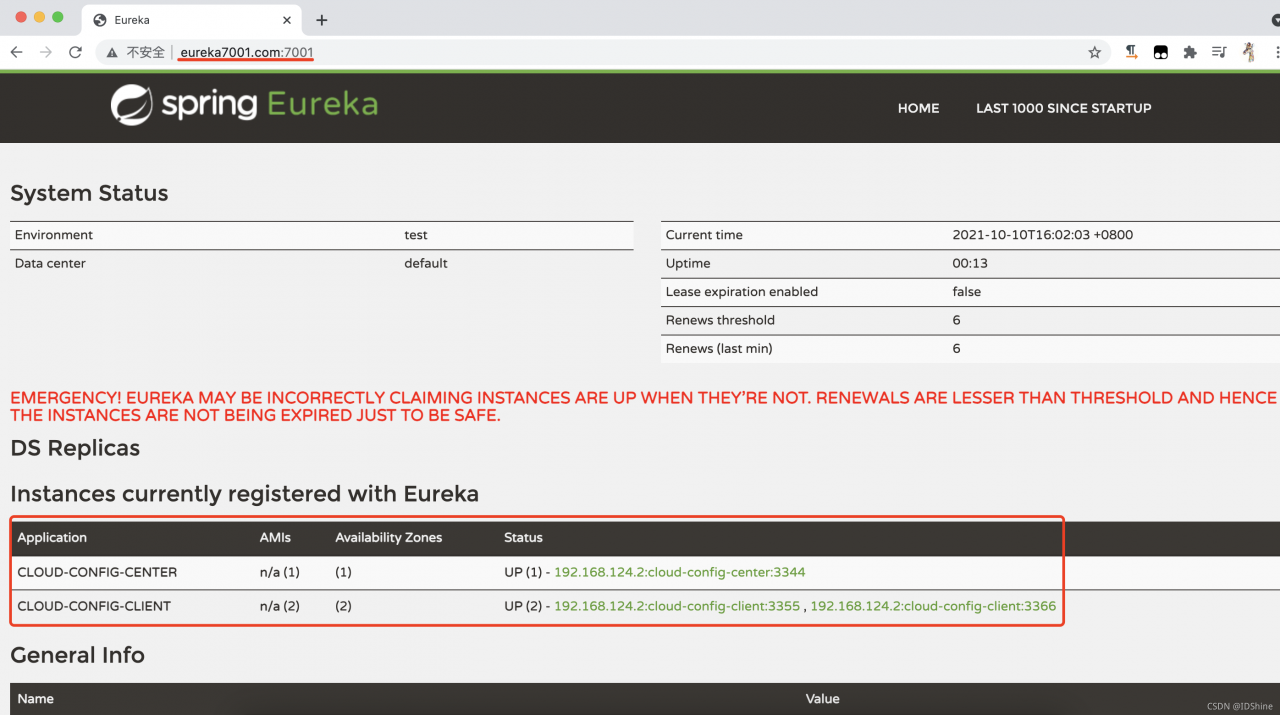Open the media control playlist icon
Viewport: 1280px width, 715px height.
tap(1219, 52)
